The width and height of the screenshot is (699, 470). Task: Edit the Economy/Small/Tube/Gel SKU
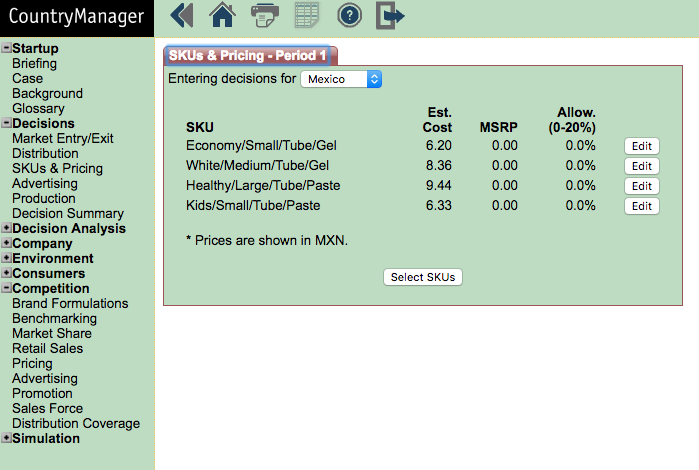[641, 146]
